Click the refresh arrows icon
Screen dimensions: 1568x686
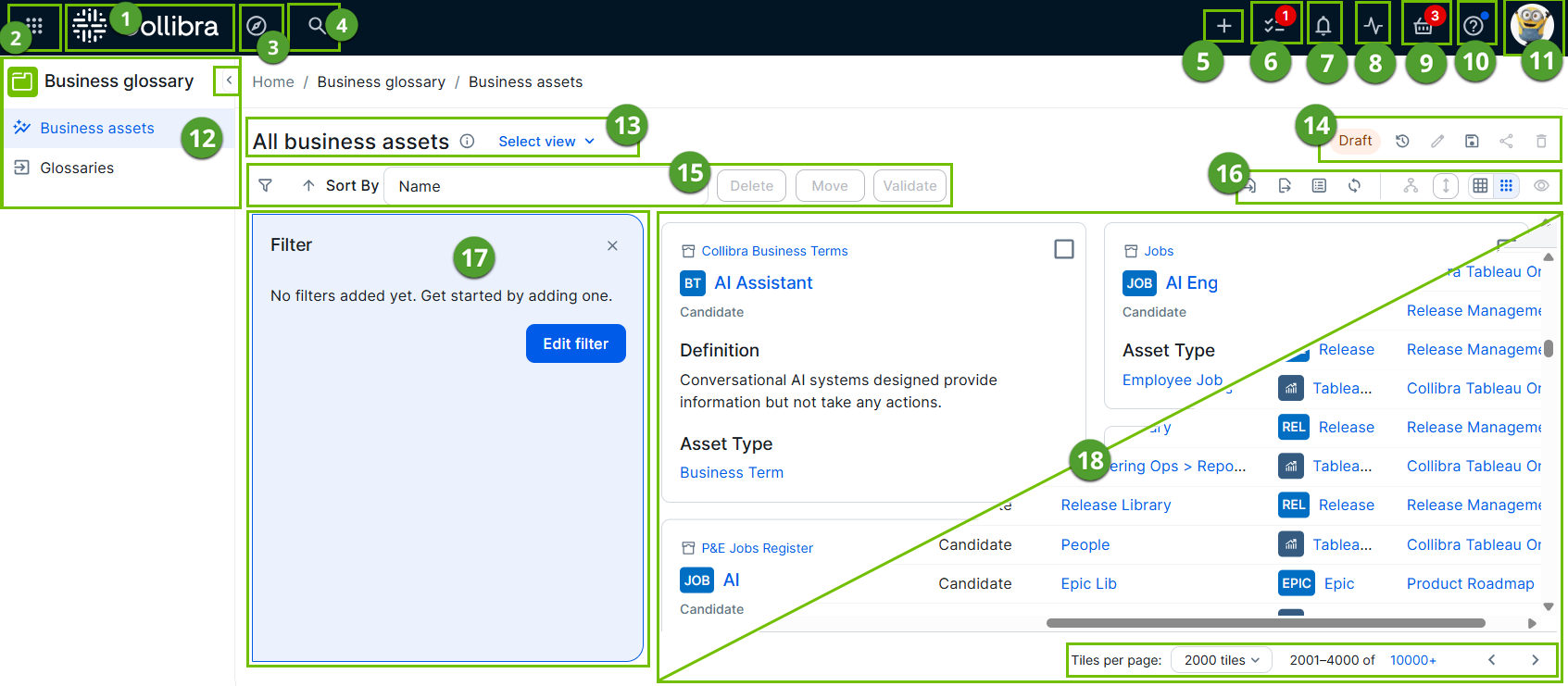click(1354, 185)
